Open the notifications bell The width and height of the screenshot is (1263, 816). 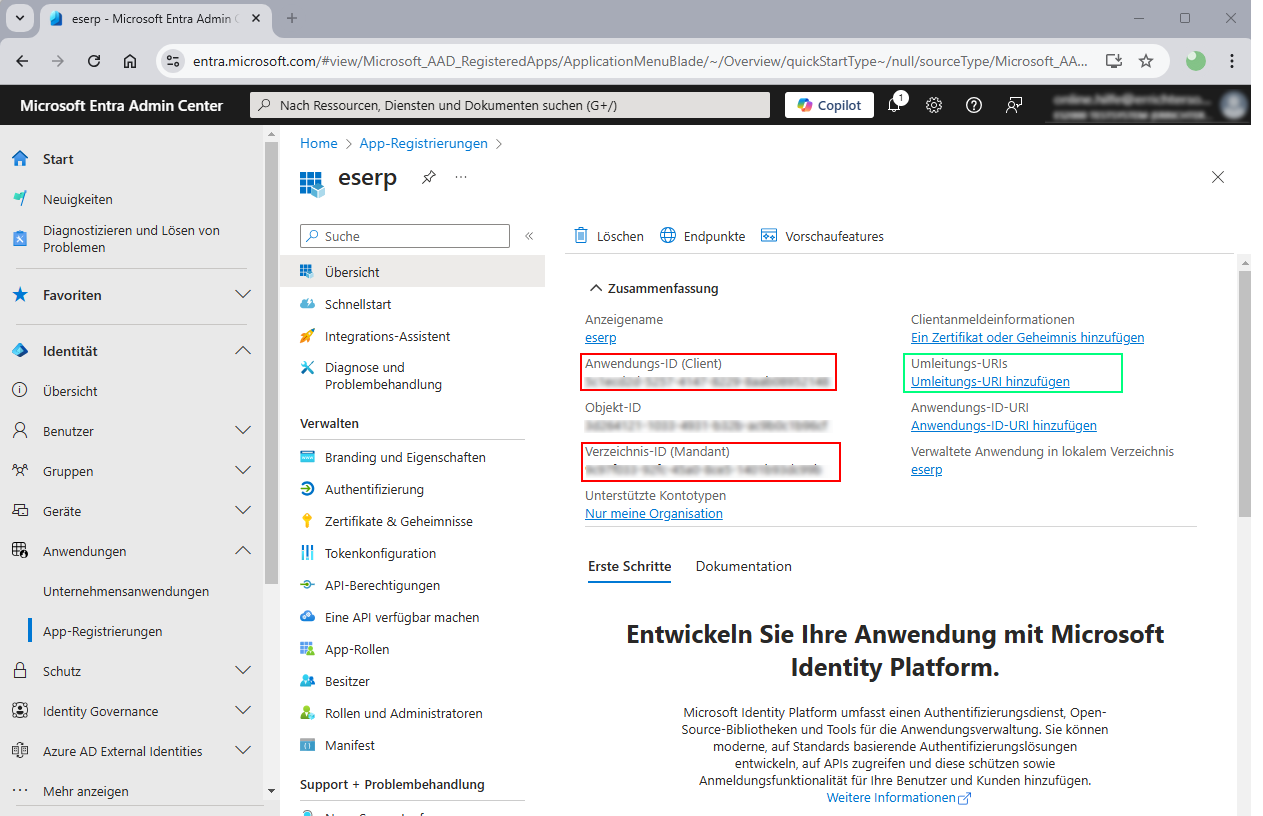click(x=894, y=105)
